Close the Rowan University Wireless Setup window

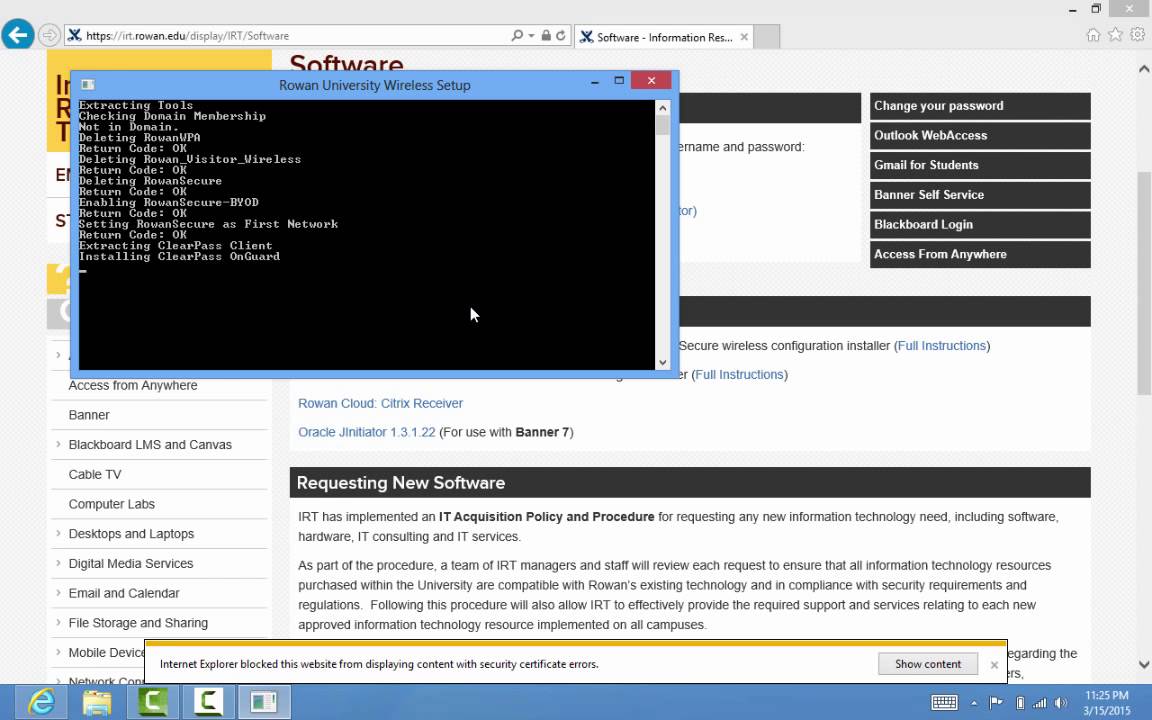(651, 80)
